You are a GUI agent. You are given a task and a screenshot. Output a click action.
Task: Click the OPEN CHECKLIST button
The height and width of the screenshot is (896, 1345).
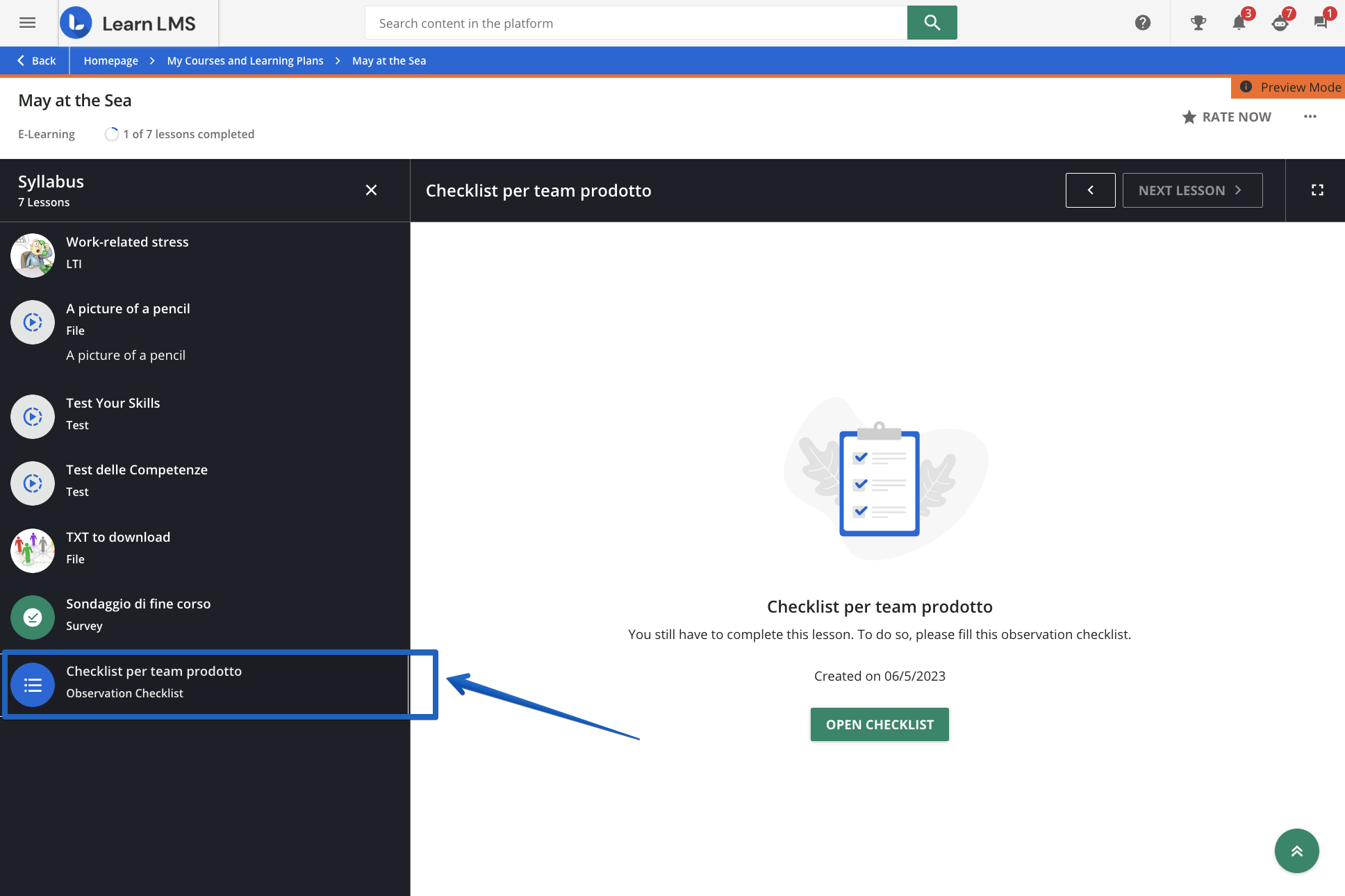880,724
